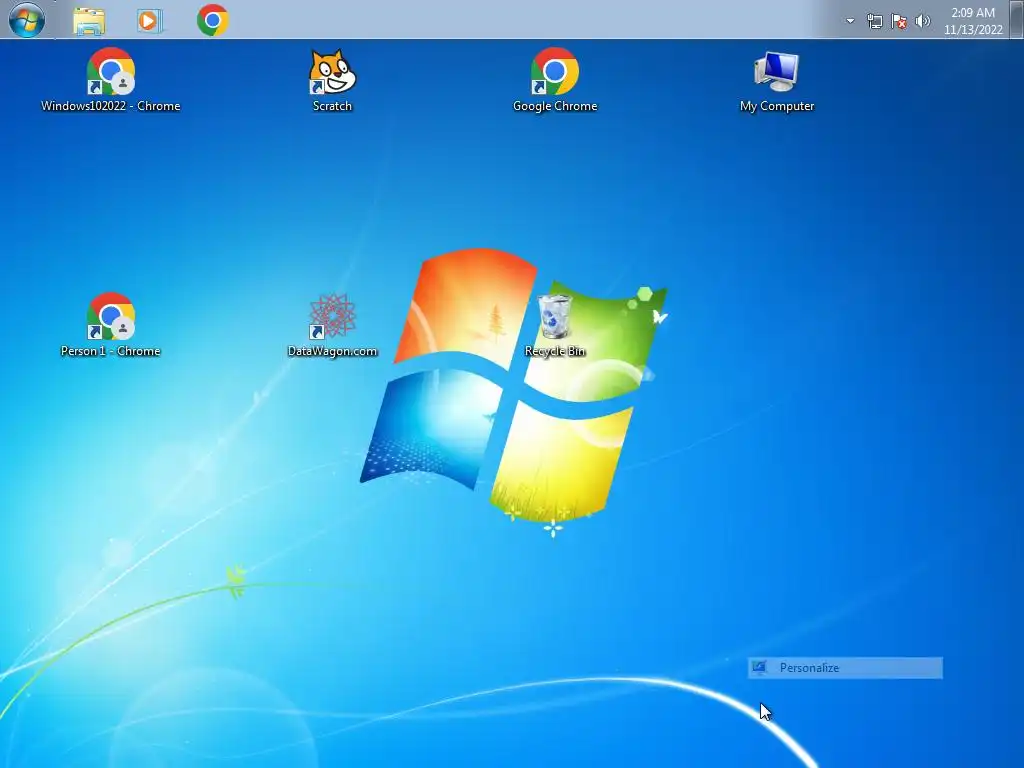This screenshot has height=768, width=1024.
Task: Click the network status tray icon
Action: point(874,21)
